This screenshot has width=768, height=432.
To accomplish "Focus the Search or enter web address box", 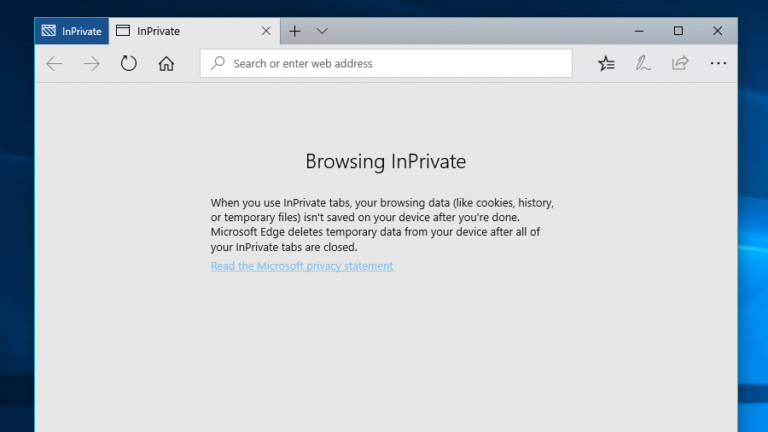I will coord(386,63).
